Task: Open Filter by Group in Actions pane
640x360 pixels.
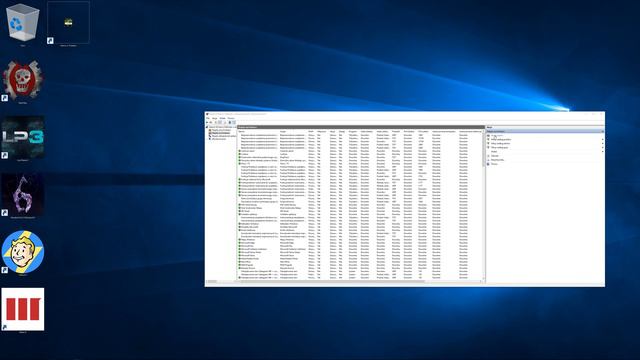Action: coord(545,147)
